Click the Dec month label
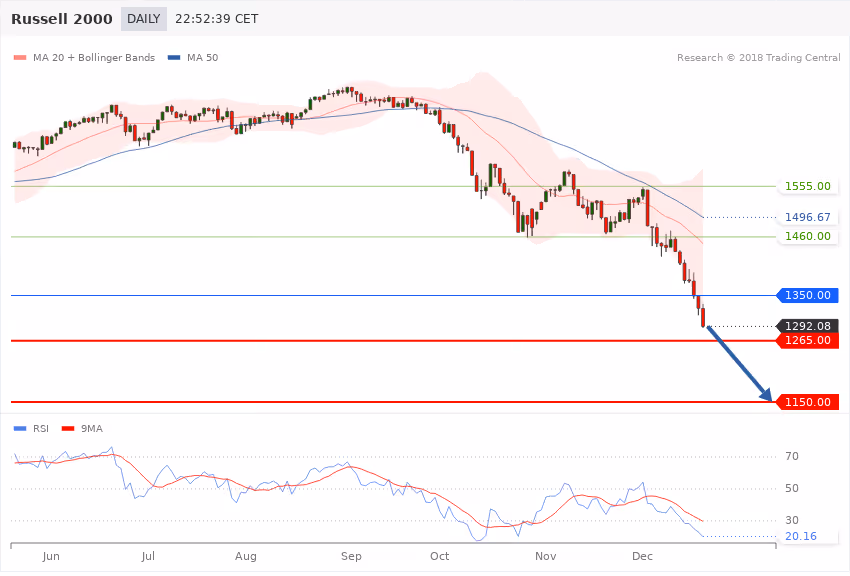The image size is (850, 576). (x=642, y=556)
